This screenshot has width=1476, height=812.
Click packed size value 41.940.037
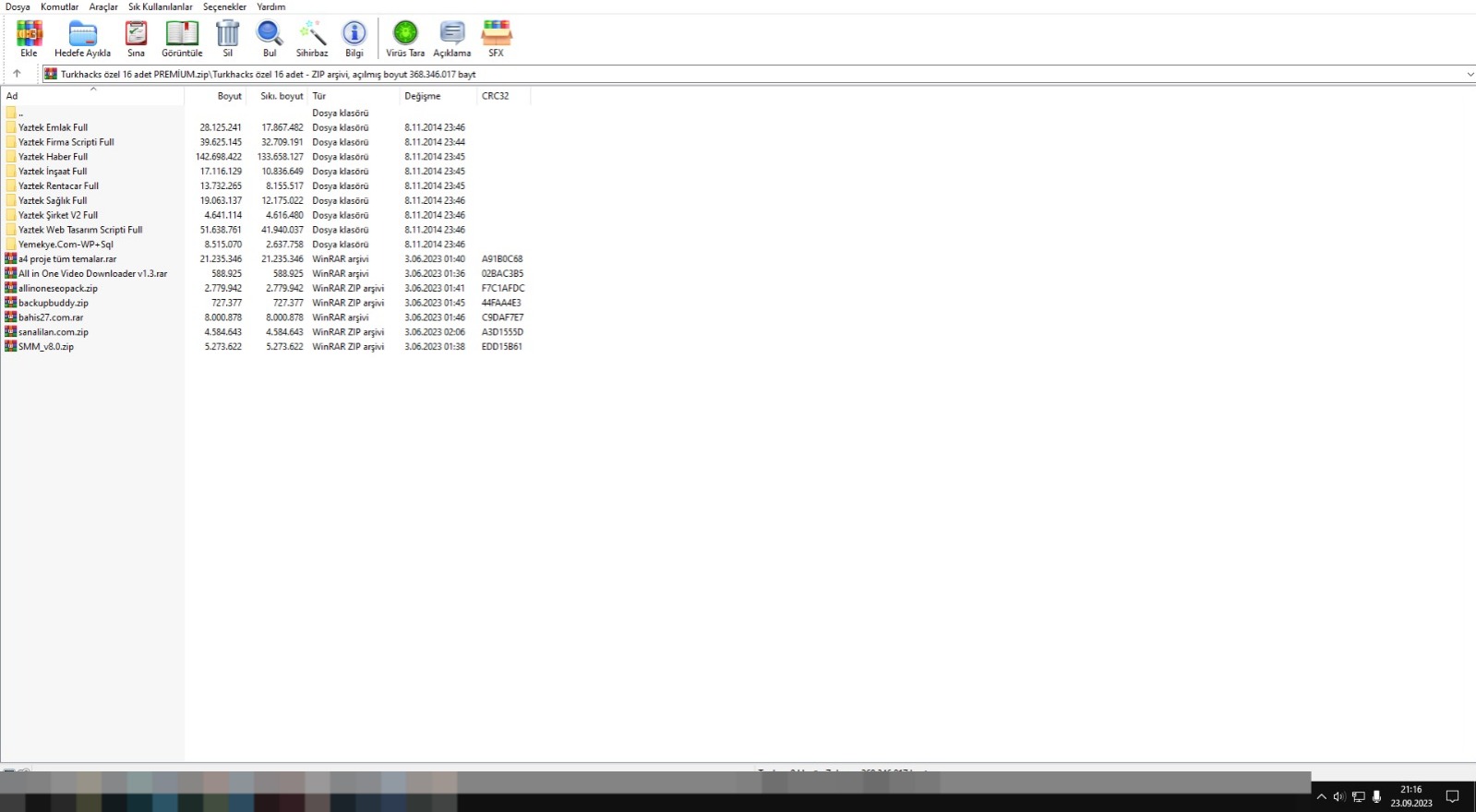[282, 230]
